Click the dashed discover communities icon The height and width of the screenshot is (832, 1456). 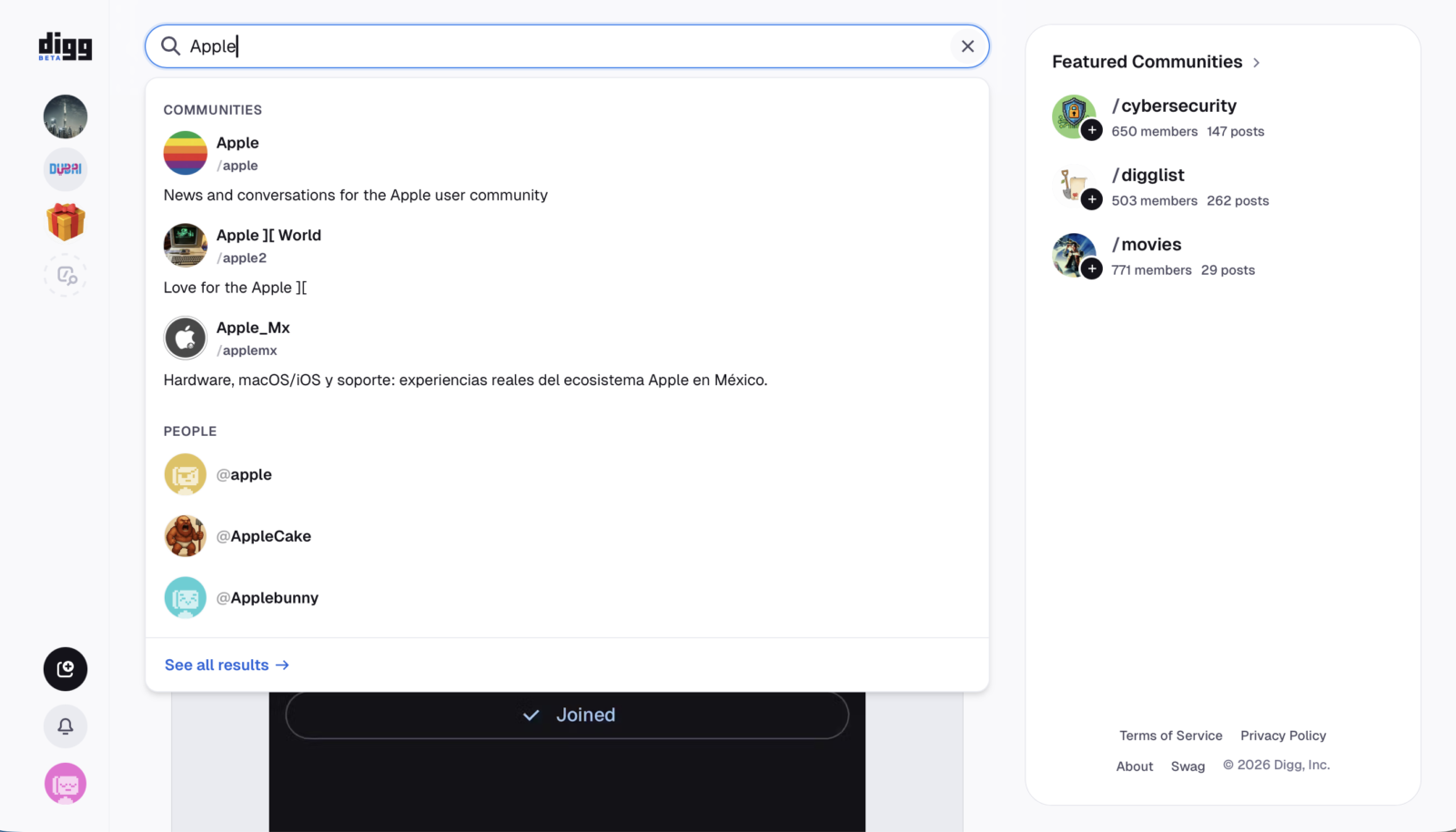tap(66, 275)
